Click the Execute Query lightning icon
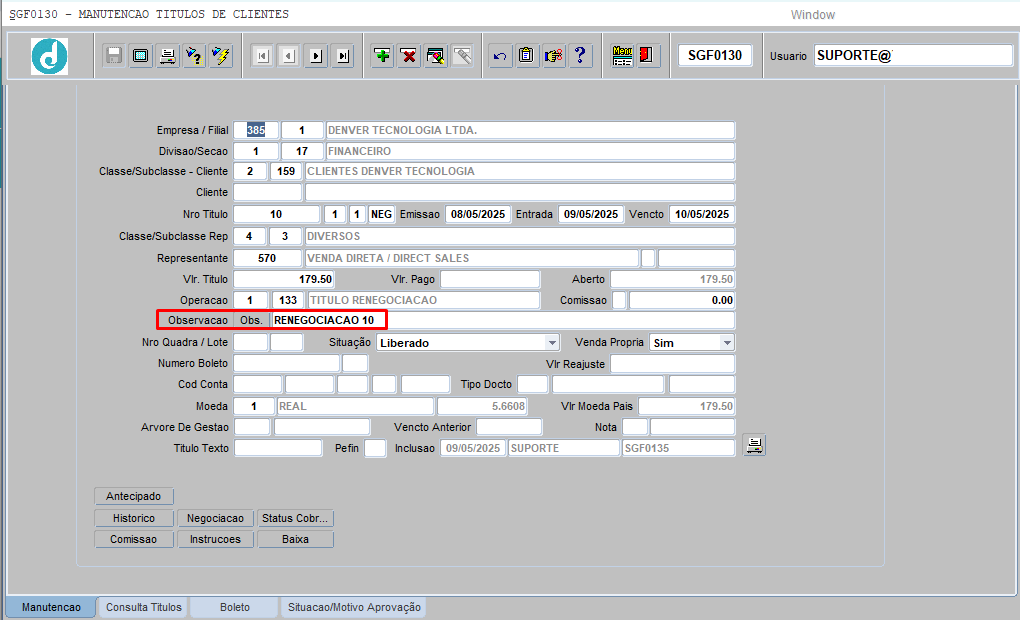Viewport: 1020px width, 620px height. click(221, 56)
